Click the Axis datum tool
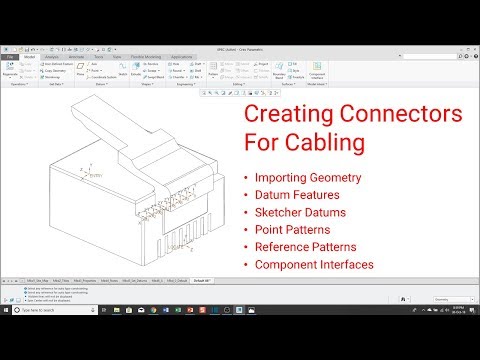The width and height of the screenshot is (480, 360). [92, 64]
